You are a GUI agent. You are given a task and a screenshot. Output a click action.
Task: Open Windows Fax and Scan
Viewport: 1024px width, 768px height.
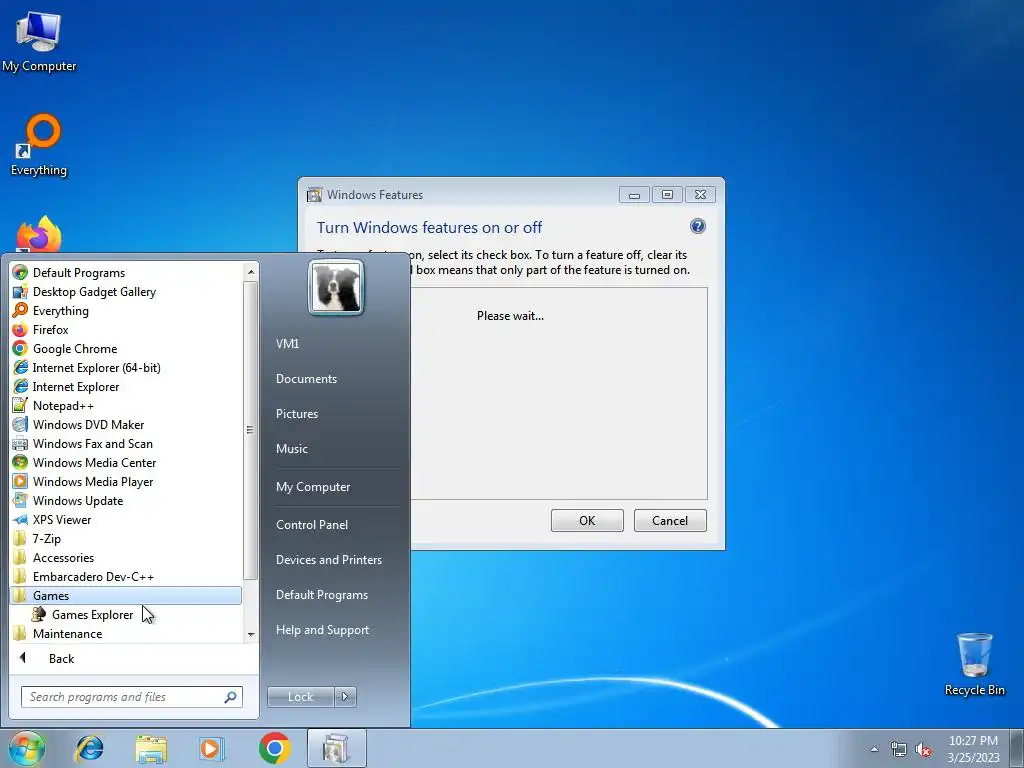pos(126,443)
